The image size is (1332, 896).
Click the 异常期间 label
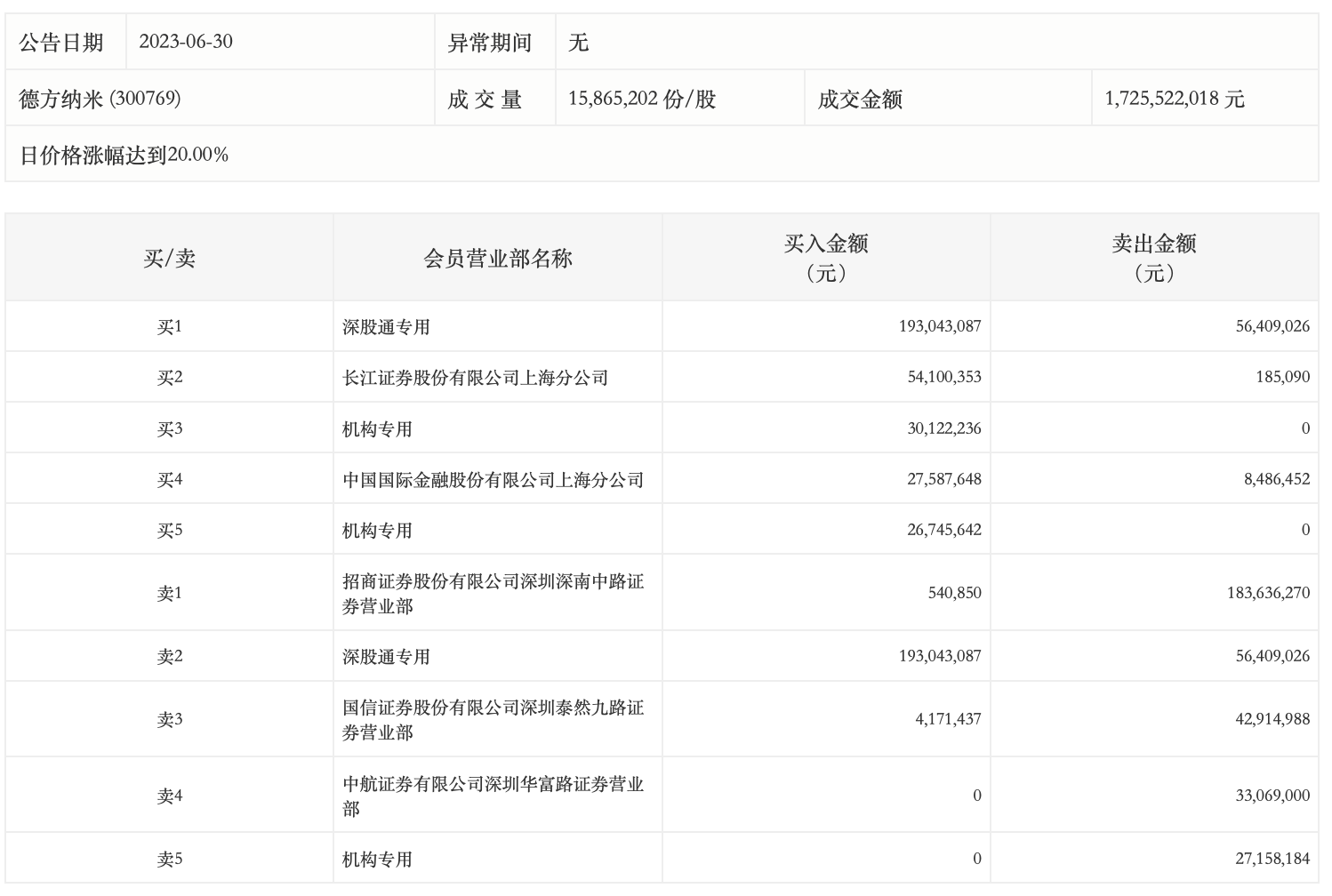pyautogui.click(x=490, y=43)
